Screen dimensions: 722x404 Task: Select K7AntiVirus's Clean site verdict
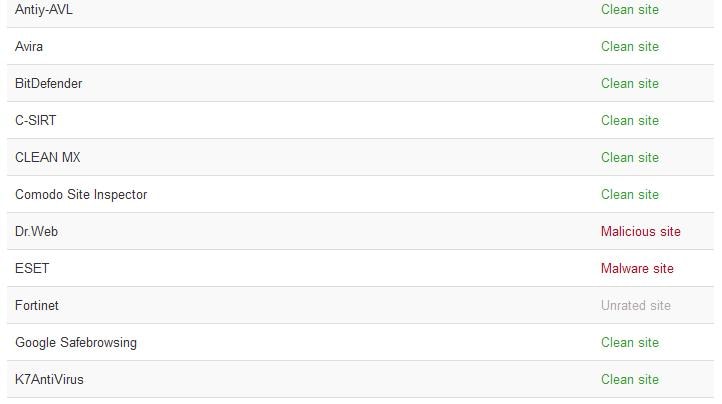click(629, 380)
